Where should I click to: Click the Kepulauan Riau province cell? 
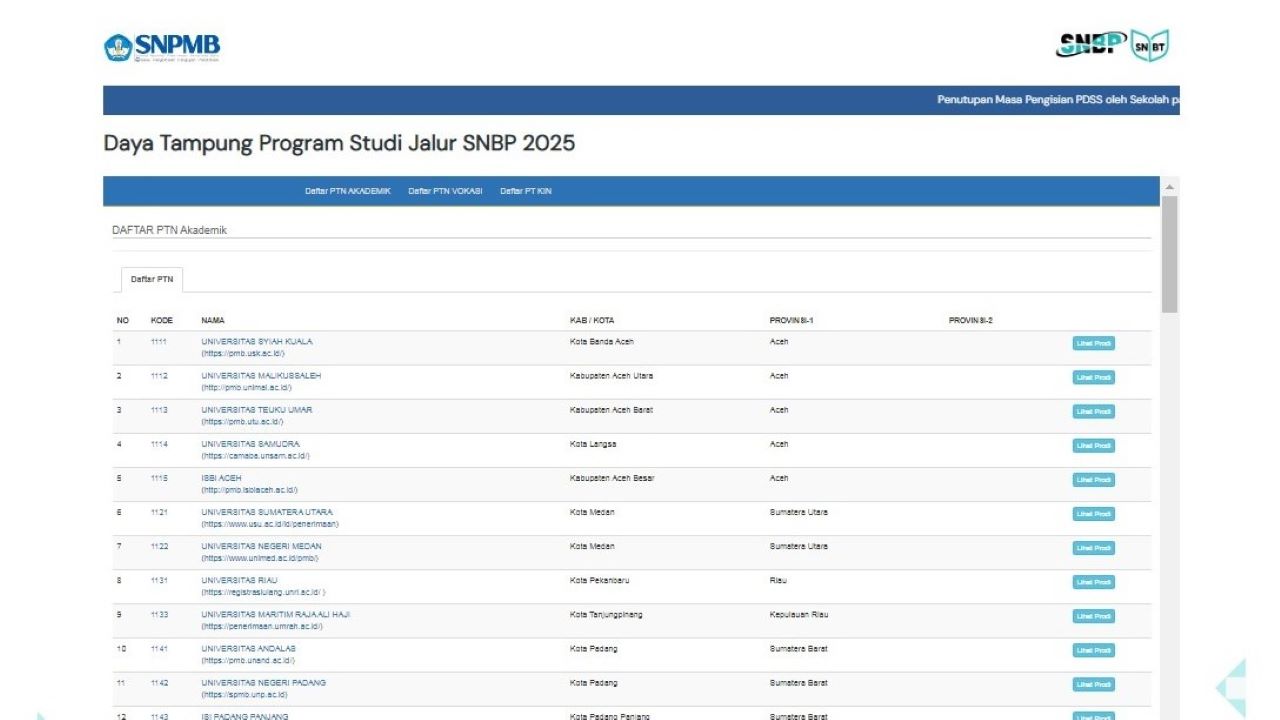[x=799, y=614]
